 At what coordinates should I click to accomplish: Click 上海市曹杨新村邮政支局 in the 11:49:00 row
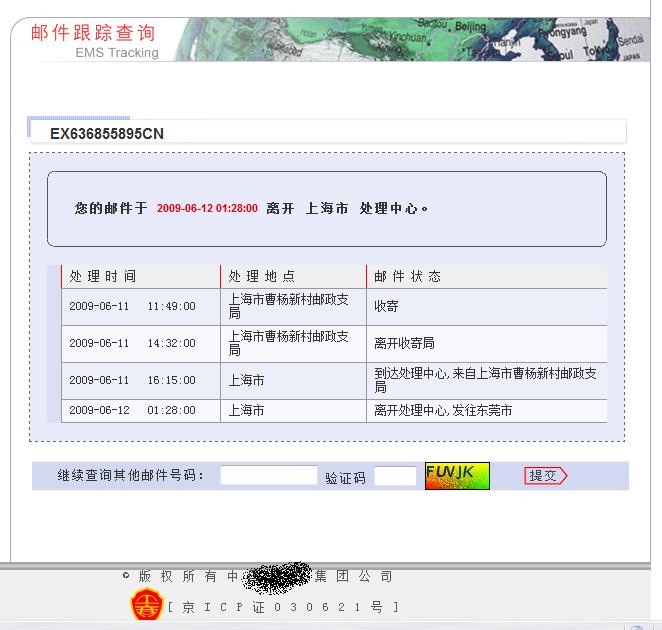point(293,307)
